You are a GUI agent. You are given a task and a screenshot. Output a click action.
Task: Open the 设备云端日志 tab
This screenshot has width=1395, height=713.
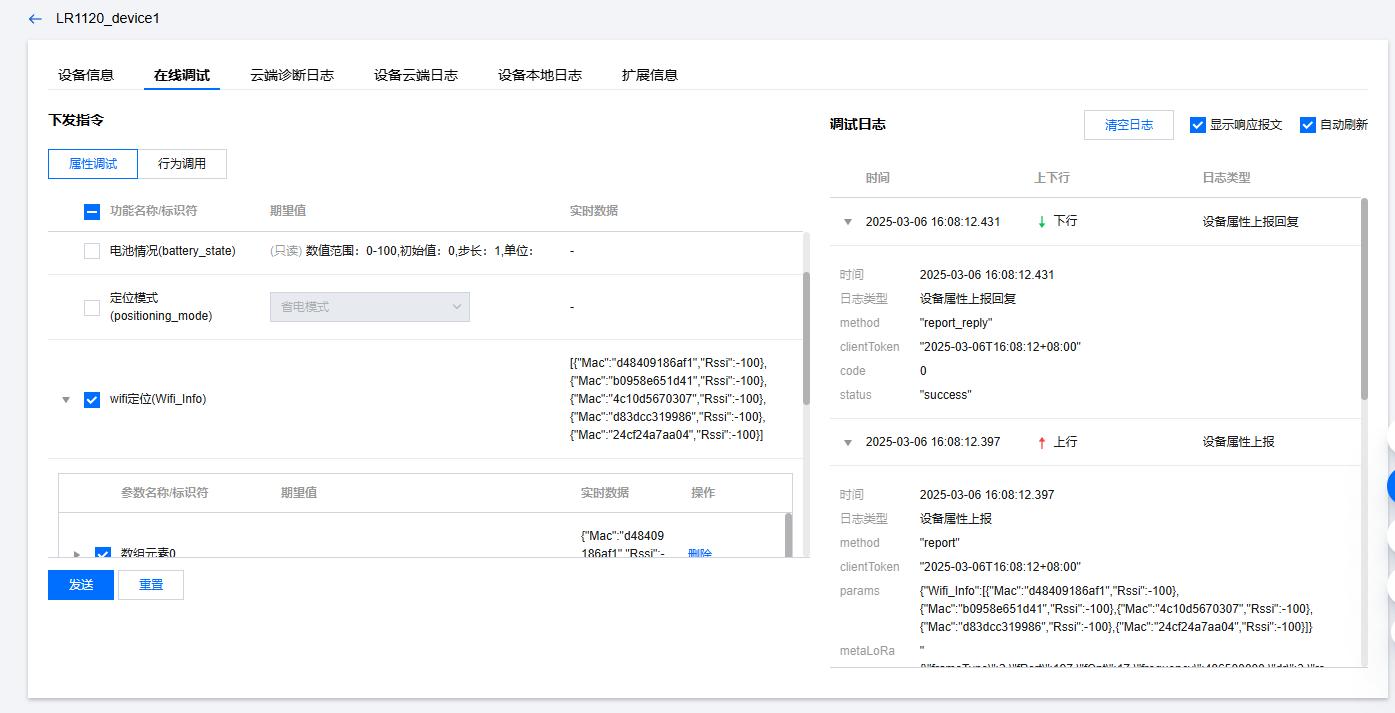tap(416, 75)
